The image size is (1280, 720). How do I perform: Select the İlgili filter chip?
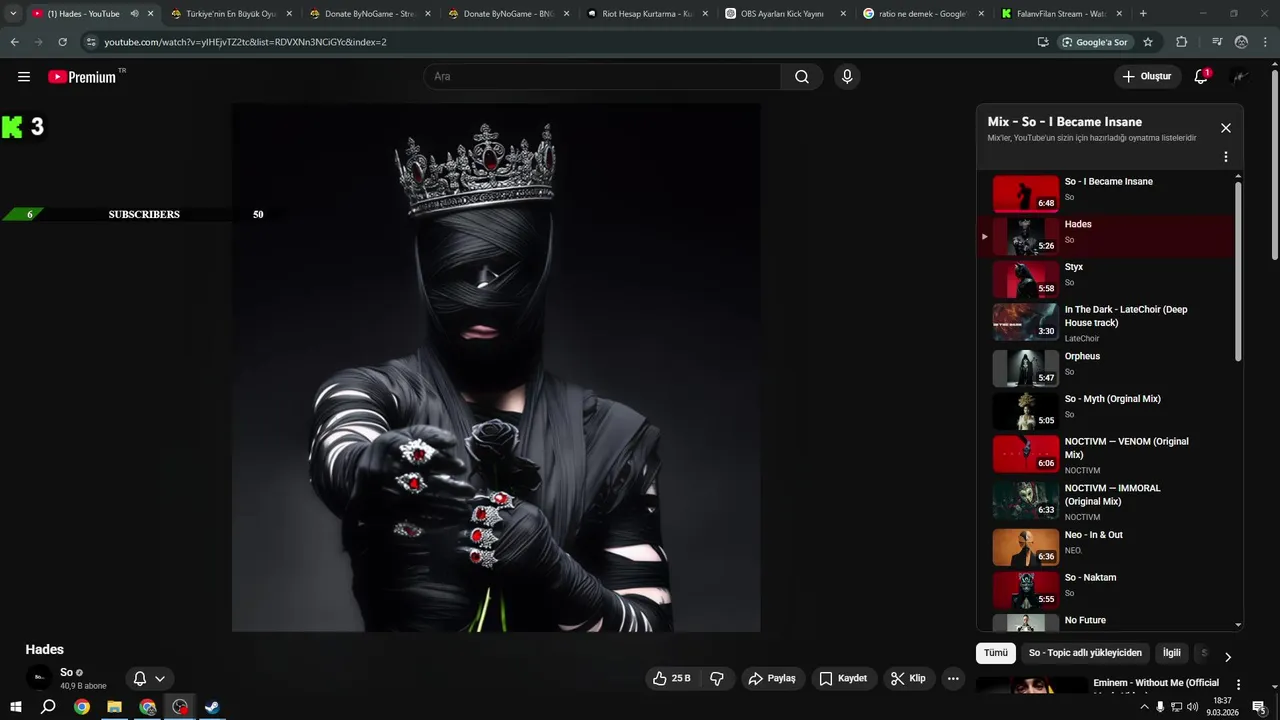coord(1171,653)
